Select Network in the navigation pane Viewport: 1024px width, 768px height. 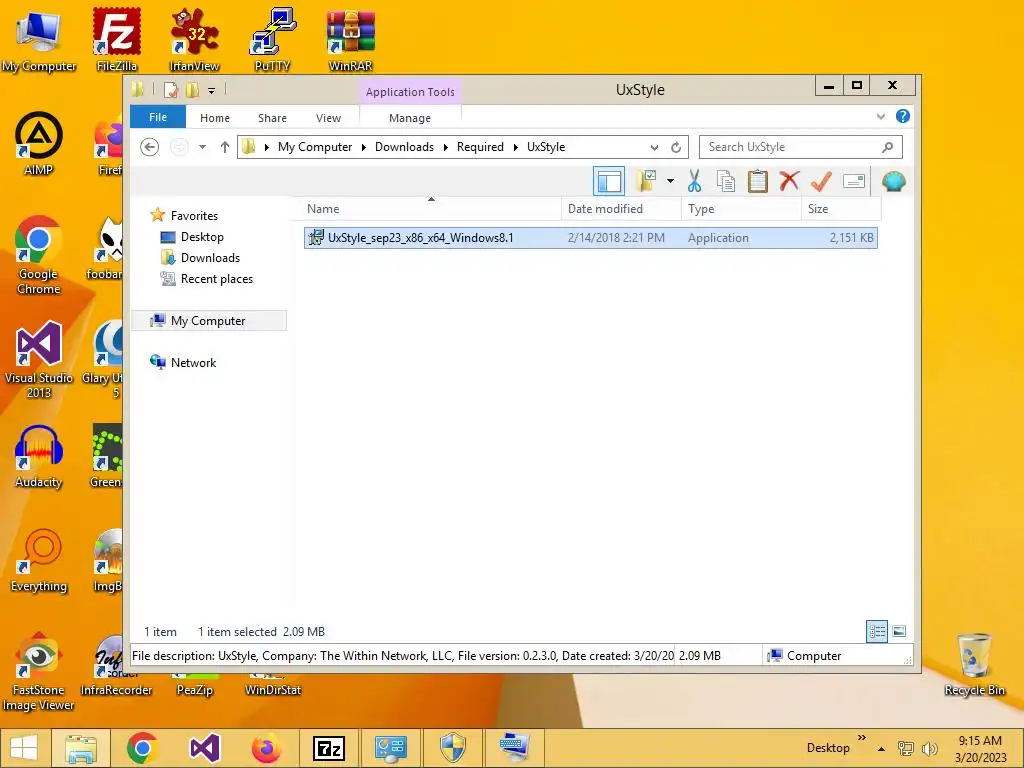click(193, 362)
